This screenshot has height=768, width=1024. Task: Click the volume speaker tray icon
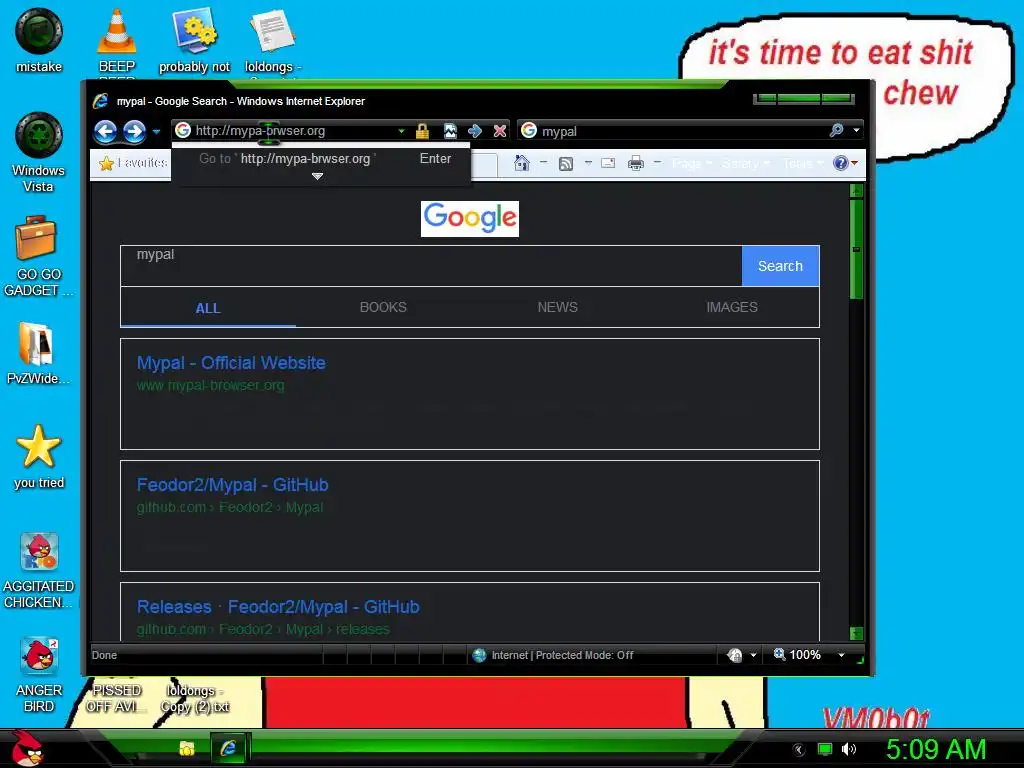pyautogui.click(x=849, y=749)
